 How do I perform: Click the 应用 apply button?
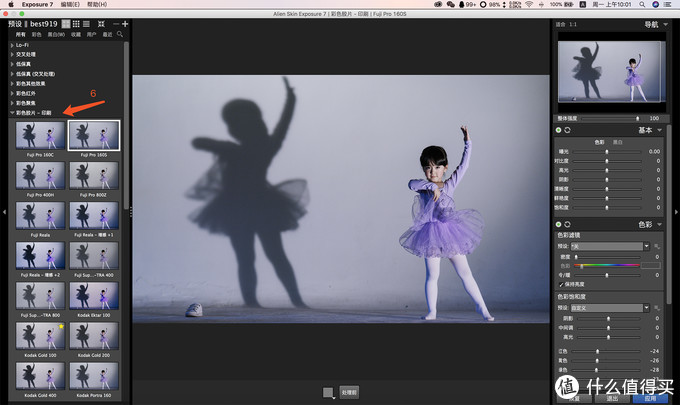tap(653, 397)
